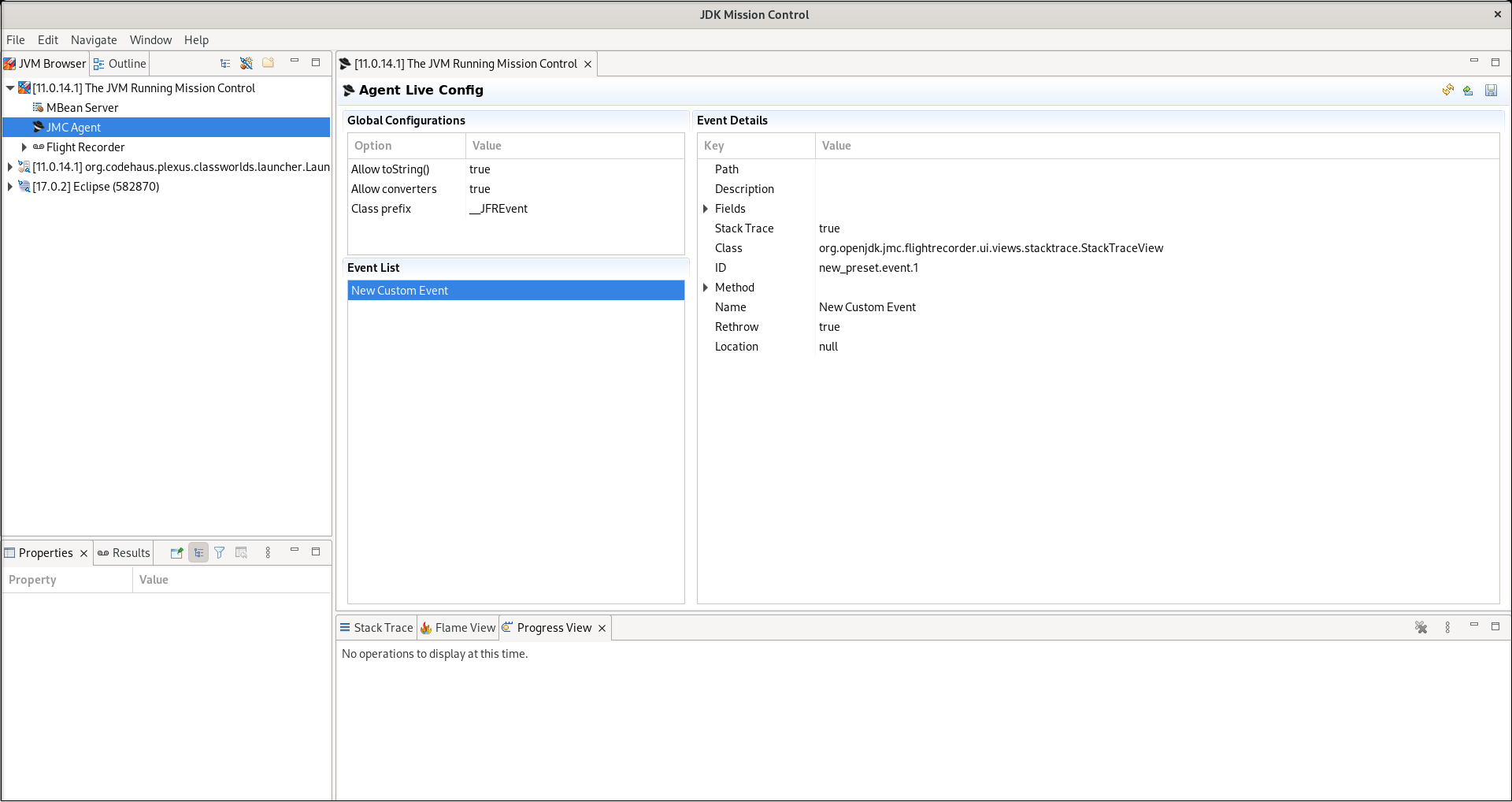This screenshot has width=1512, height=802.
Task: Open the Navigate menu
Action: click(x=94, y=40)
